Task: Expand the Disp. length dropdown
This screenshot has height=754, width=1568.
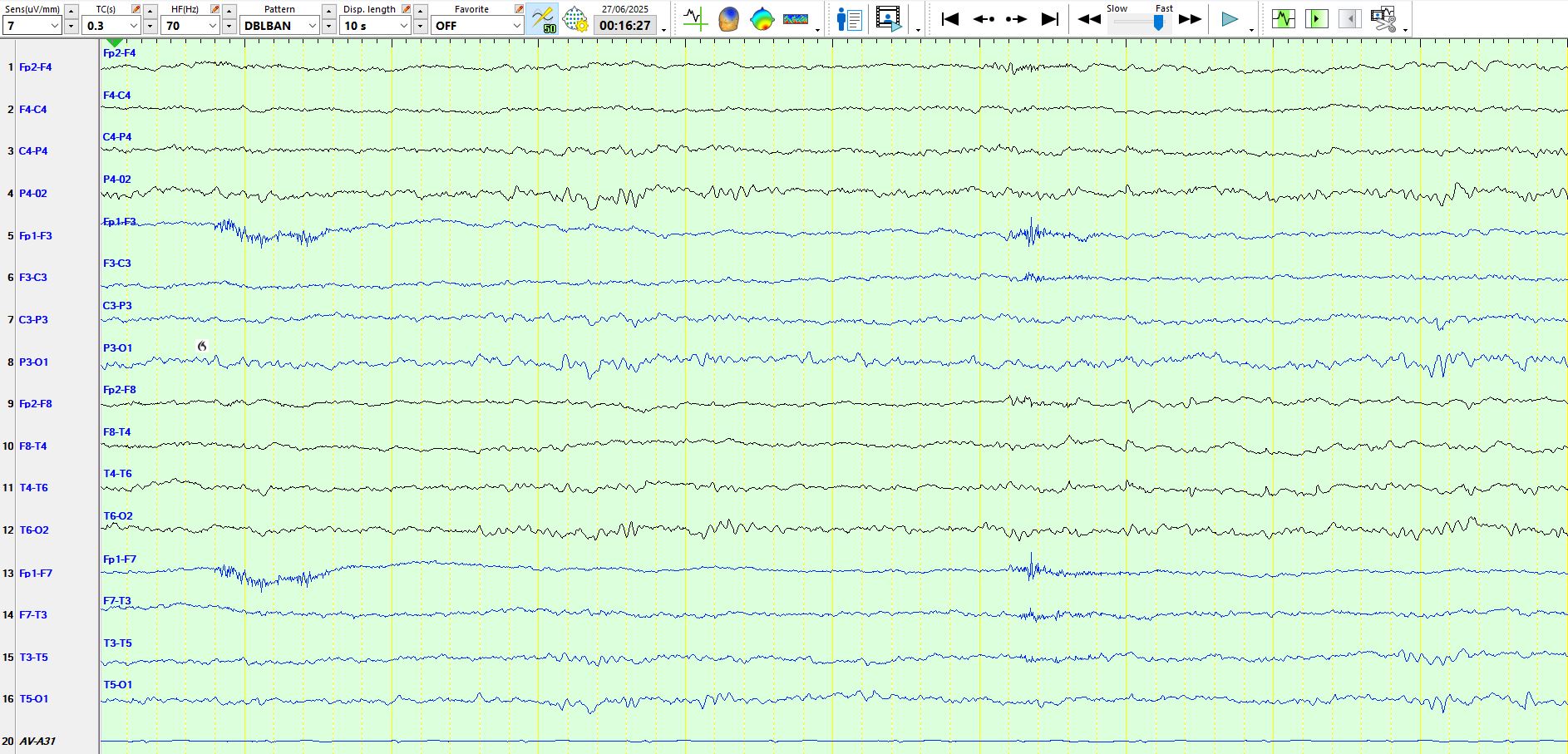Action: [403, 26]
